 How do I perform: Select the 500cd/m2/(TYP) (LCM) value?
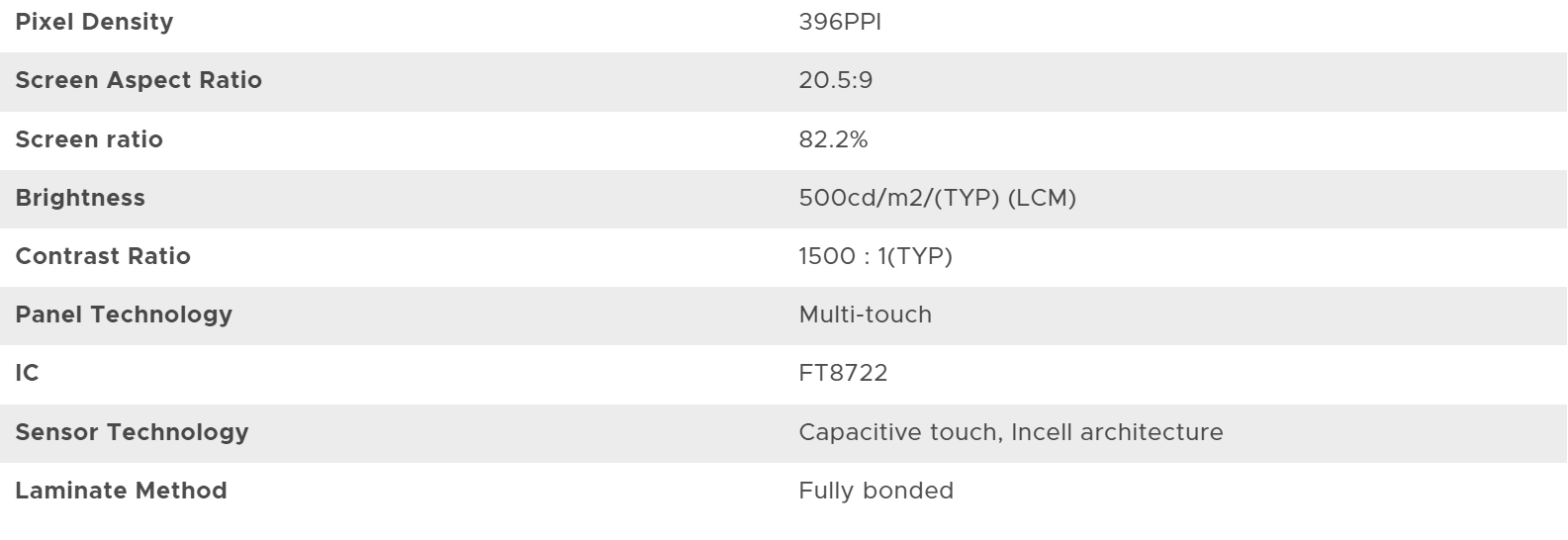pyautogui.click(x=937, y=198)
